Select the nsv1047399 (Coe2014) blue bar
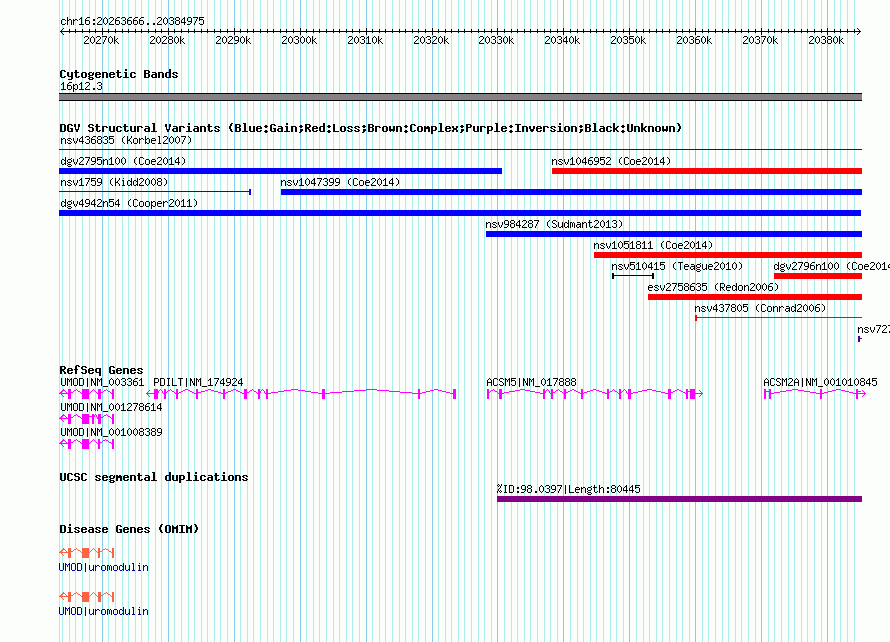 tap(571, 192)
